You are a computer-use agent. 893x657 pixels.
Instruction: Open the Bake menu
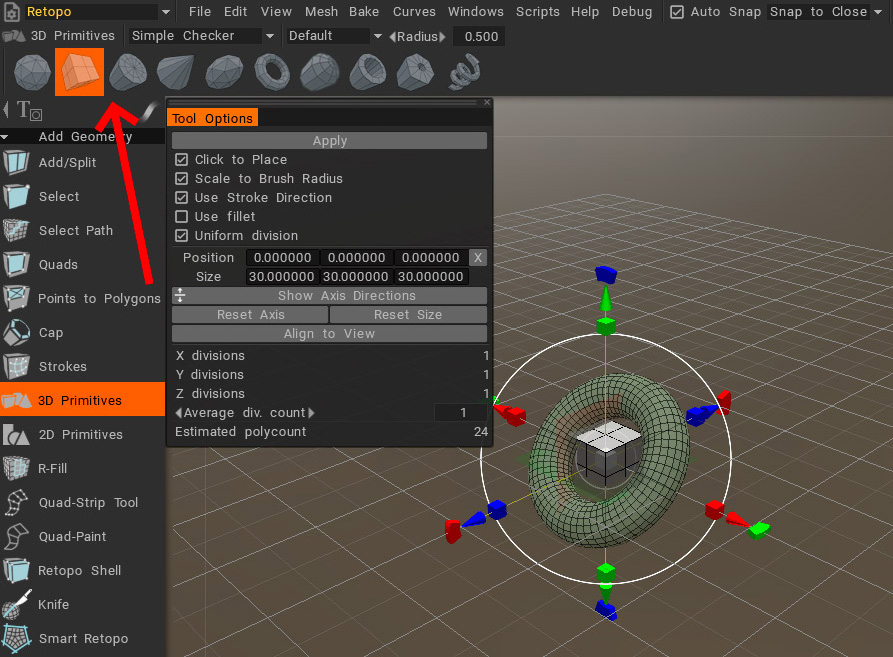tap(363, 12)
